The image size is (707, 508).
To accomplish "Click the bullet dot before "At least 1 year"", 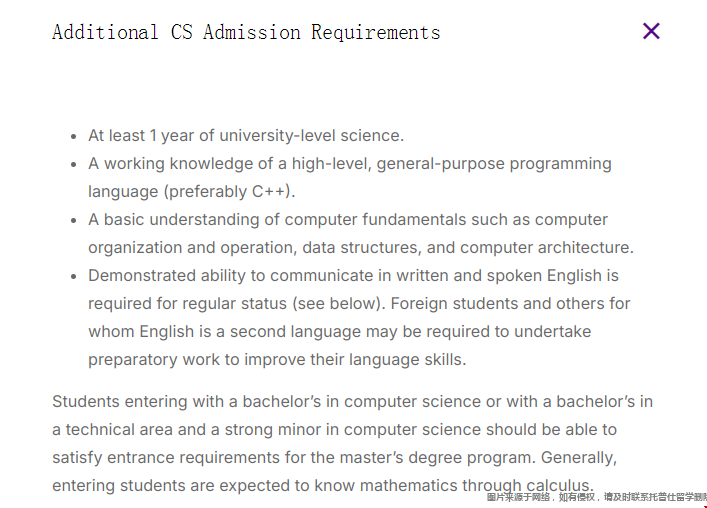I will tap(73, 137).
